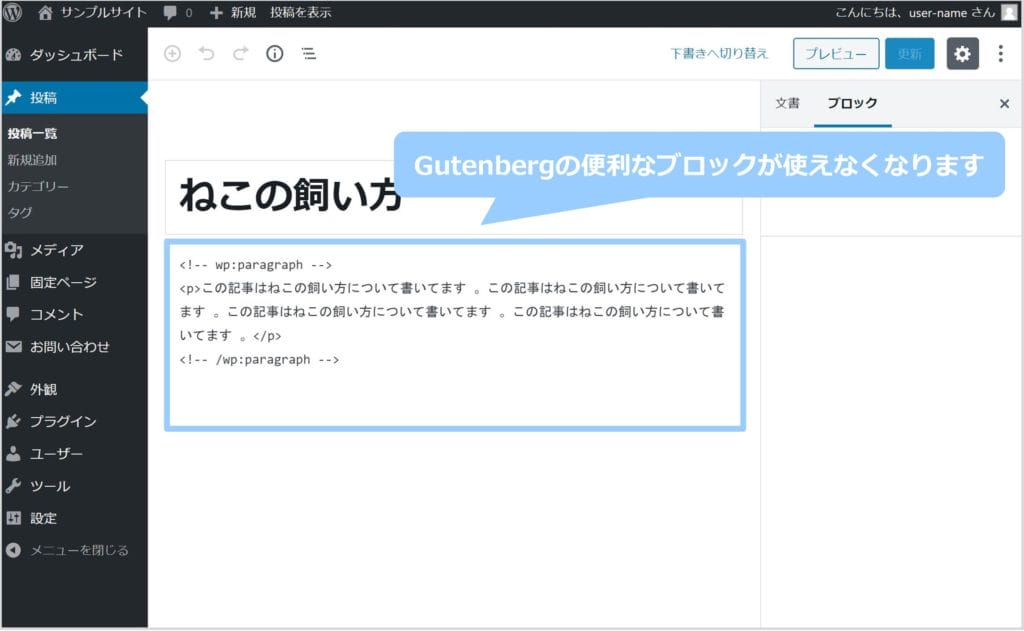The width and height of the screenshot is (1024, 631).
Task: Open カテゴリー submenu item
Action: pos(38,186)
